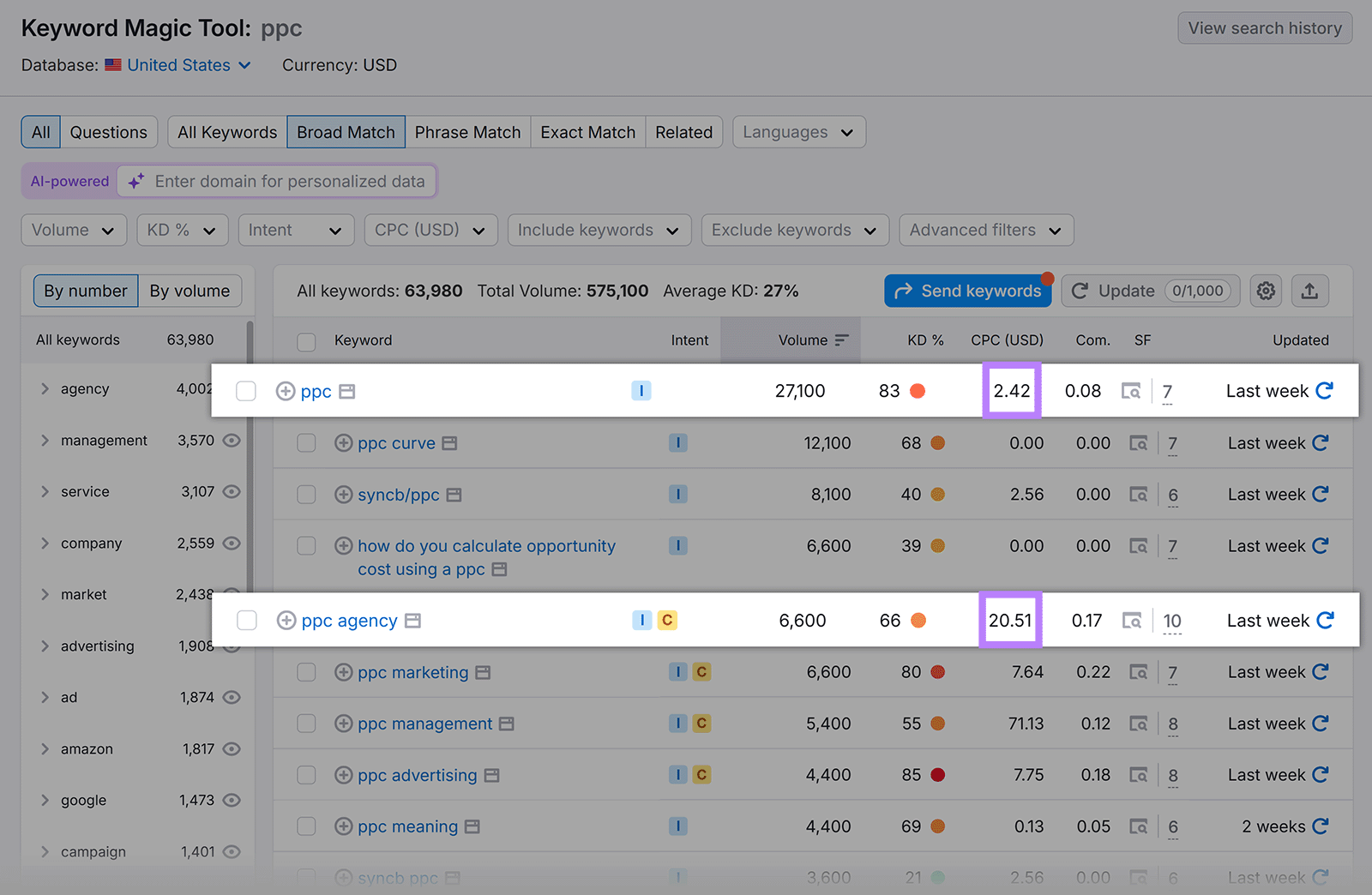Click the export icon near Update button

1309,291
